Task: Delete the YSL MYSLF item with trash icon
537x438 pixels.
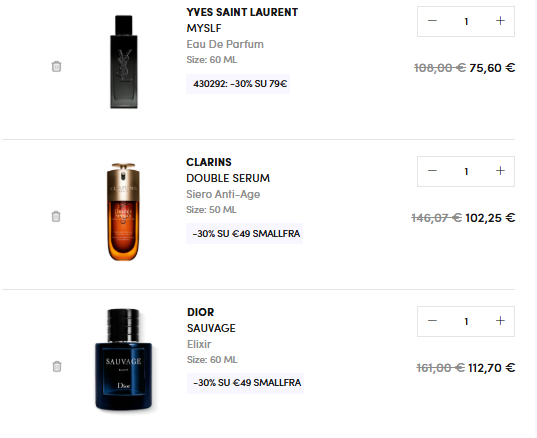Action: [57, 66]
